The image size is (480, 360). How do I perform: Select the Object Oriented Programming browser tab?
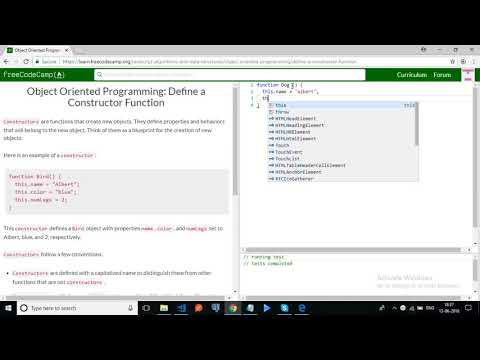pos(37,50)
